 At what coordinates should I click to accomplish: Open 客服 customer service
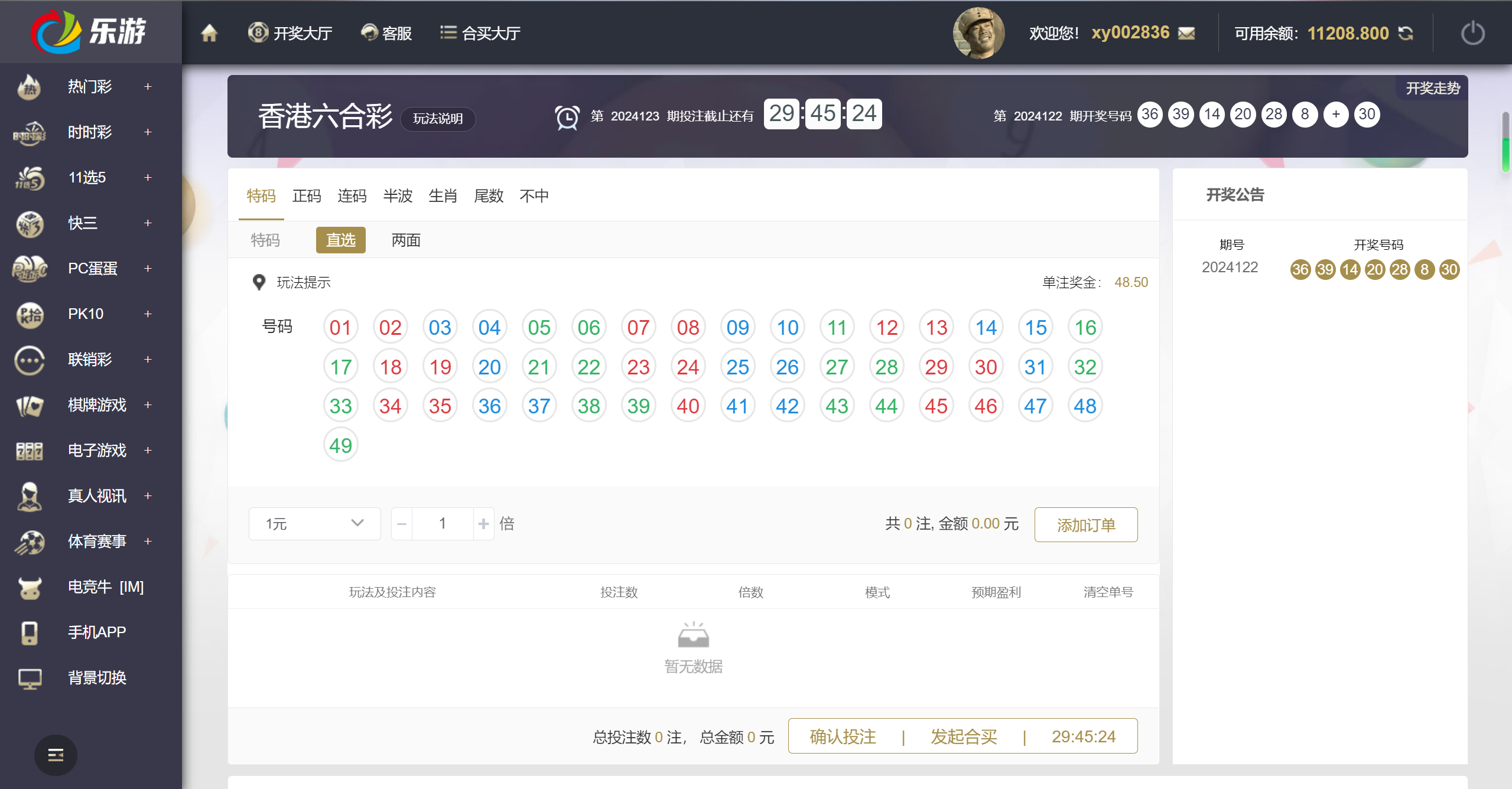point(386,33)
